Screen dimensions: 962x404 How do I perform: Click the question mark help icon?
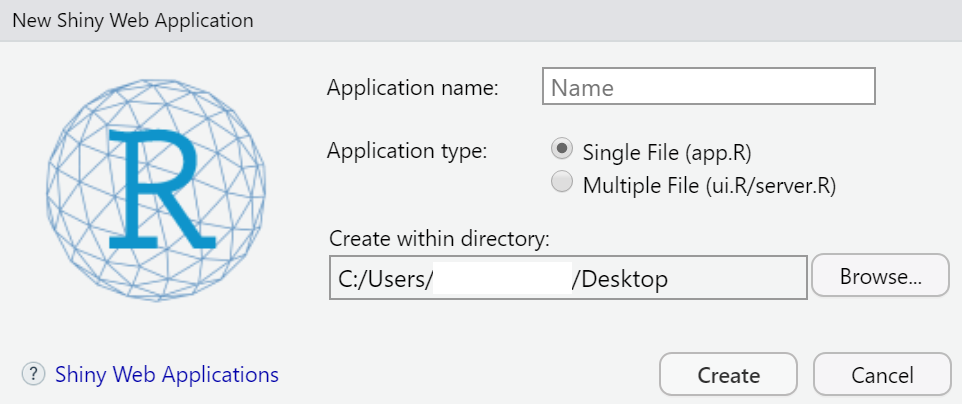pos(33,373)
